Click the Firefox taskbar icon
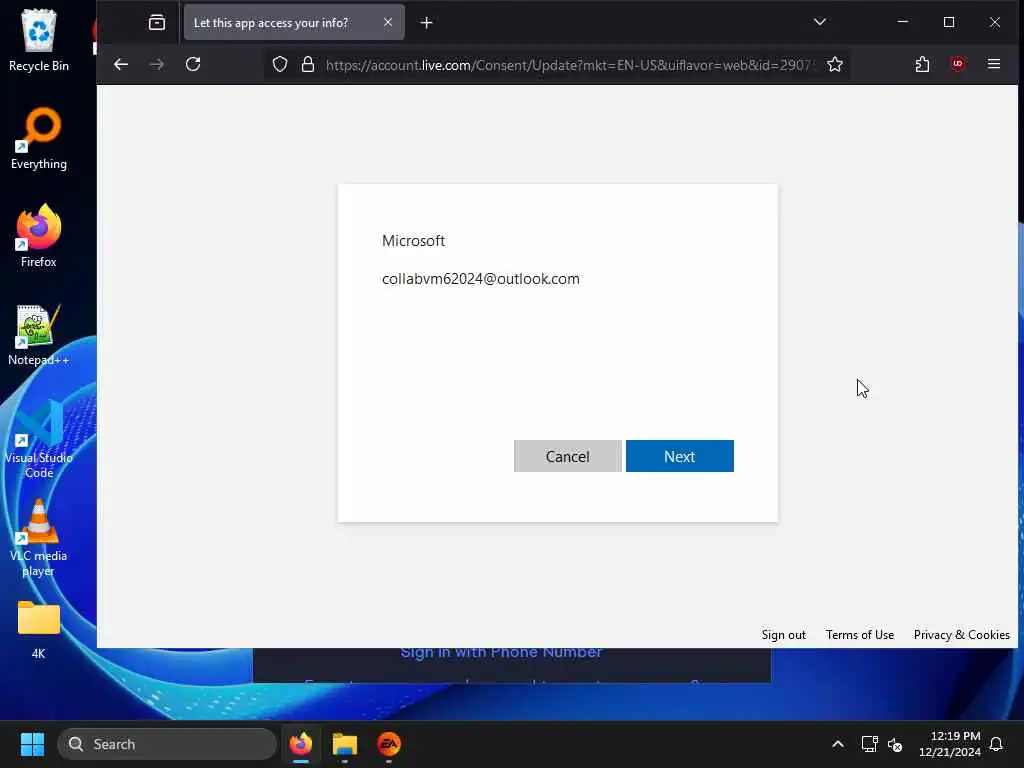Screen dimensions: 1024x768 coord(300,744)
